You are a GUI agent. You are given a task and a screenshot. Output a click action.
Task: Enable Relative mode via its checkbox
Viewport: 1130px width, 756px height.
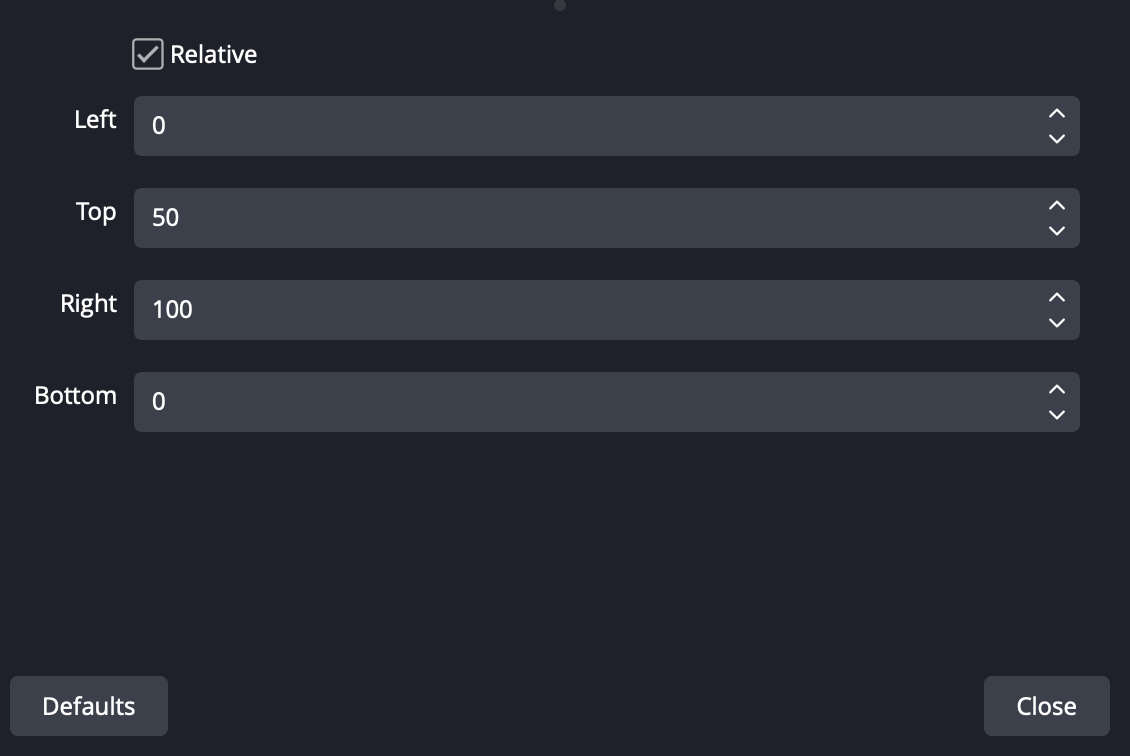pyautogui.click(x=147, y=54)
